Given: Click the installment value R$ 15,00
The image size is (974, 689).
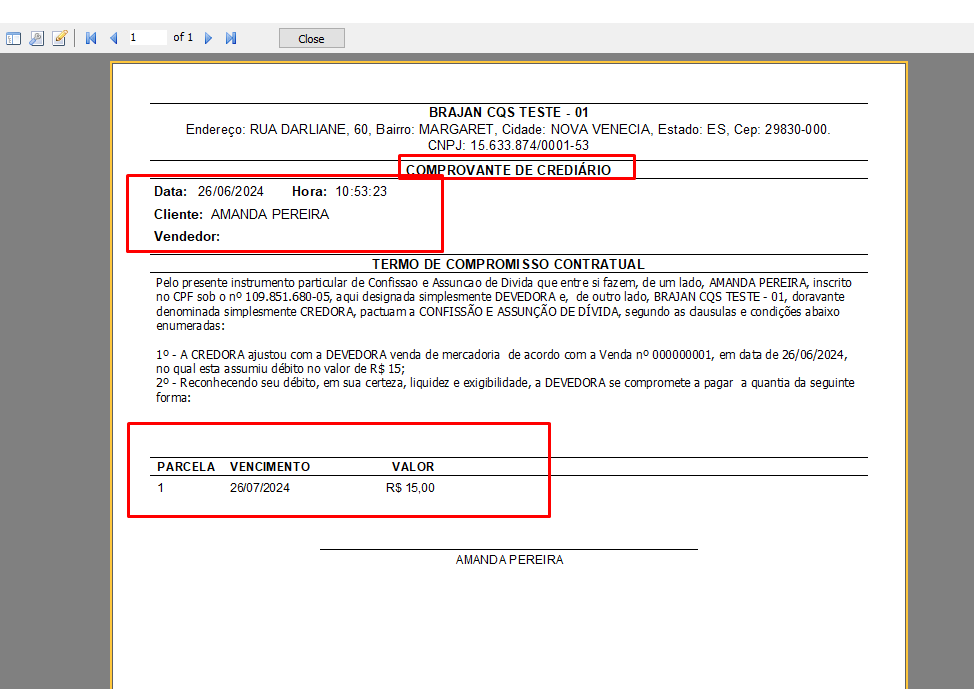Looking at the screenshot, I should 410,488.
